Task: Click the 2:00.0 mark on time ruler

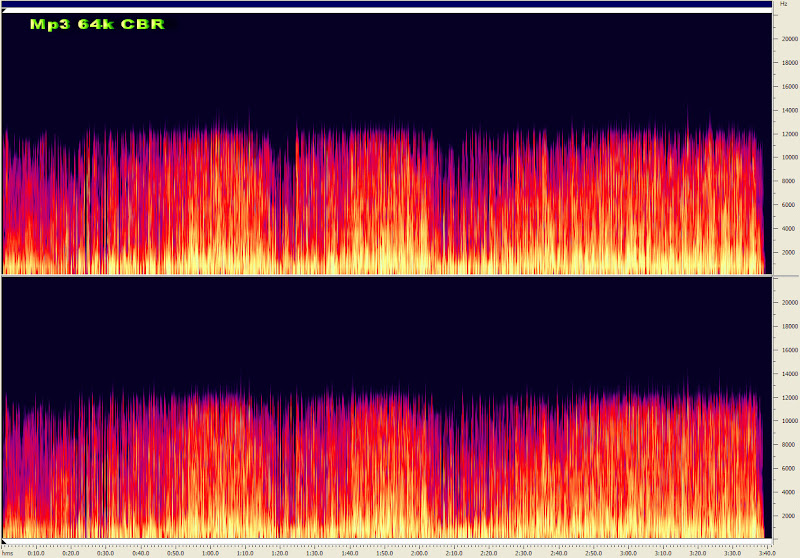Action: (419, 551)
